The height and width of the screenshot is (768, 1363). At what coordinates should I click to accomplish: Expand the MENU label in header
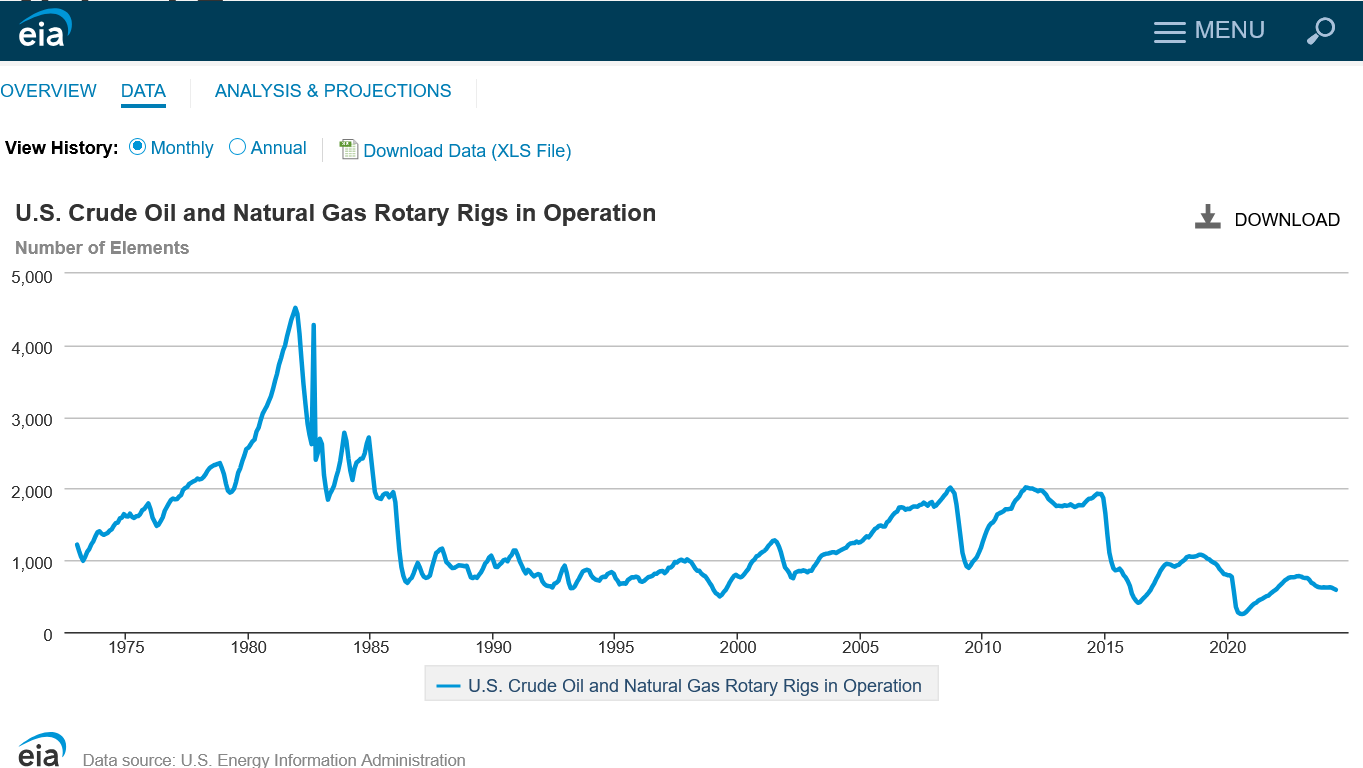1229,31
